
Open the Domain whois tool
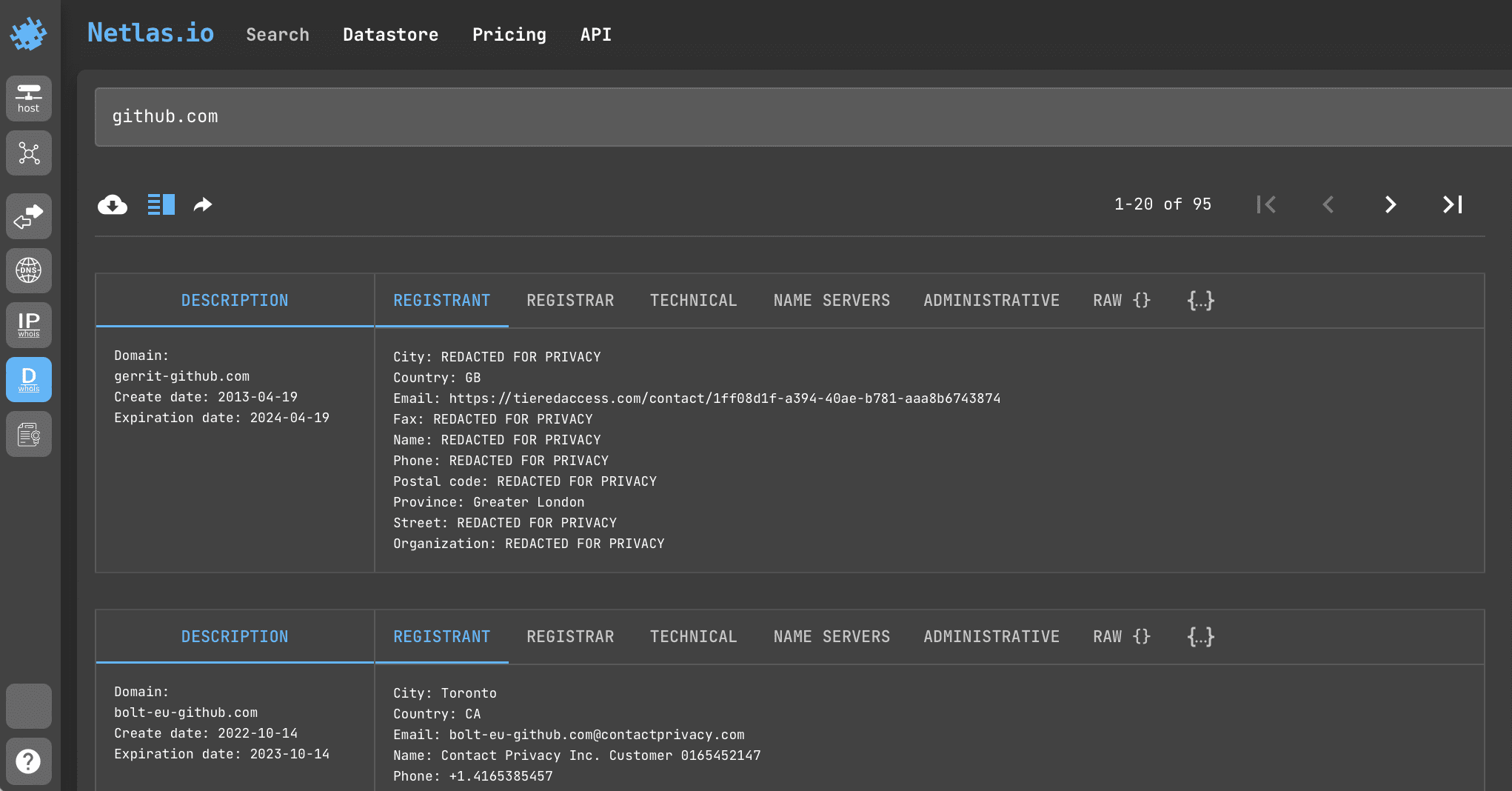click(x=29, y=380)
